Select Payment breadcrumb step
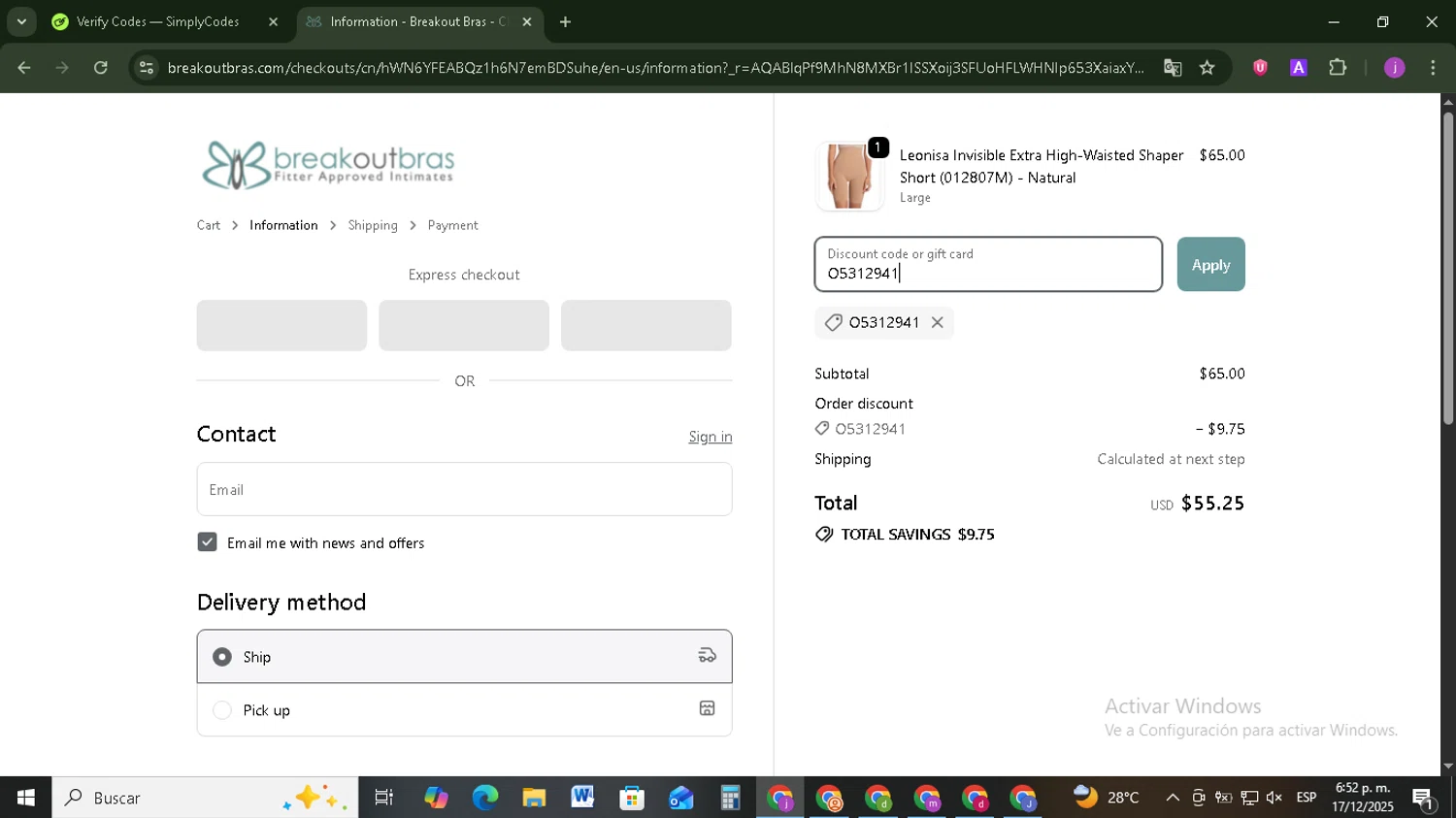 (x=452, y=225)
